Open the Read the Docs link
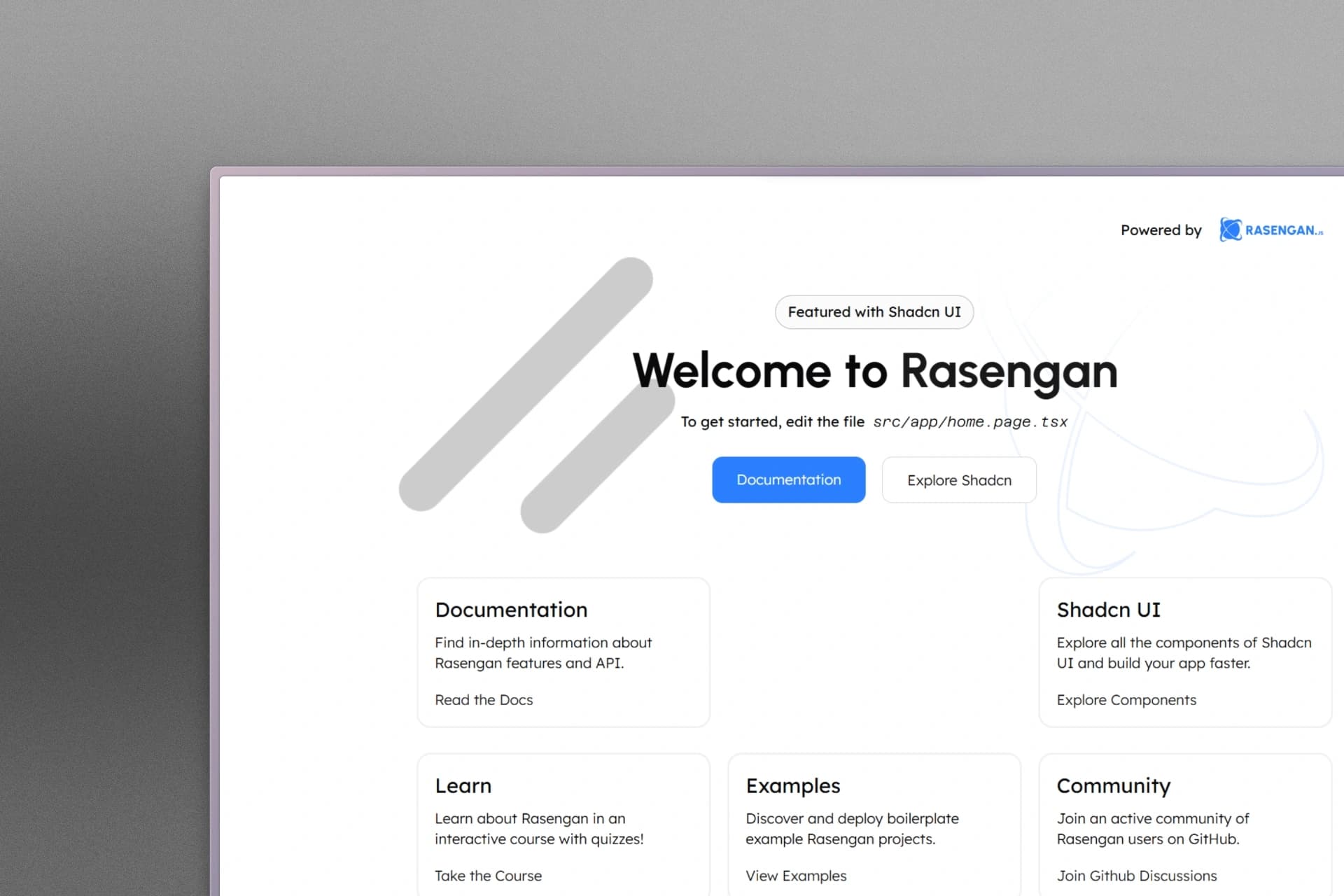The height and width of the screenshot is (896, 1344). pos(483,700)
